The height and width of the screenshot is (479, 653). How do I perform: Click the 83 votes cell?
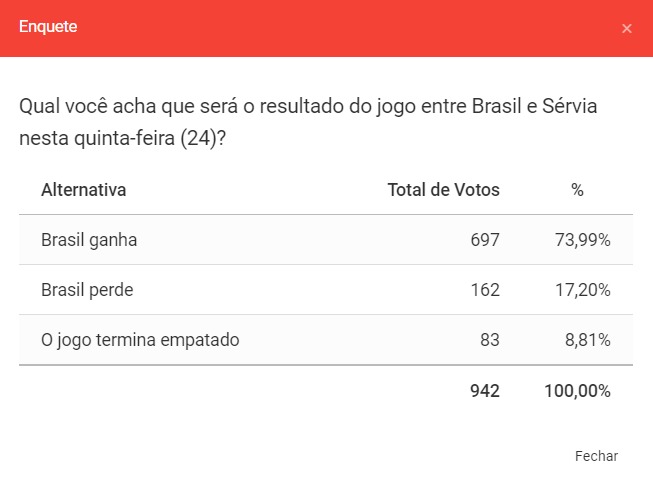pyautogui.click(x=489, y=340)
